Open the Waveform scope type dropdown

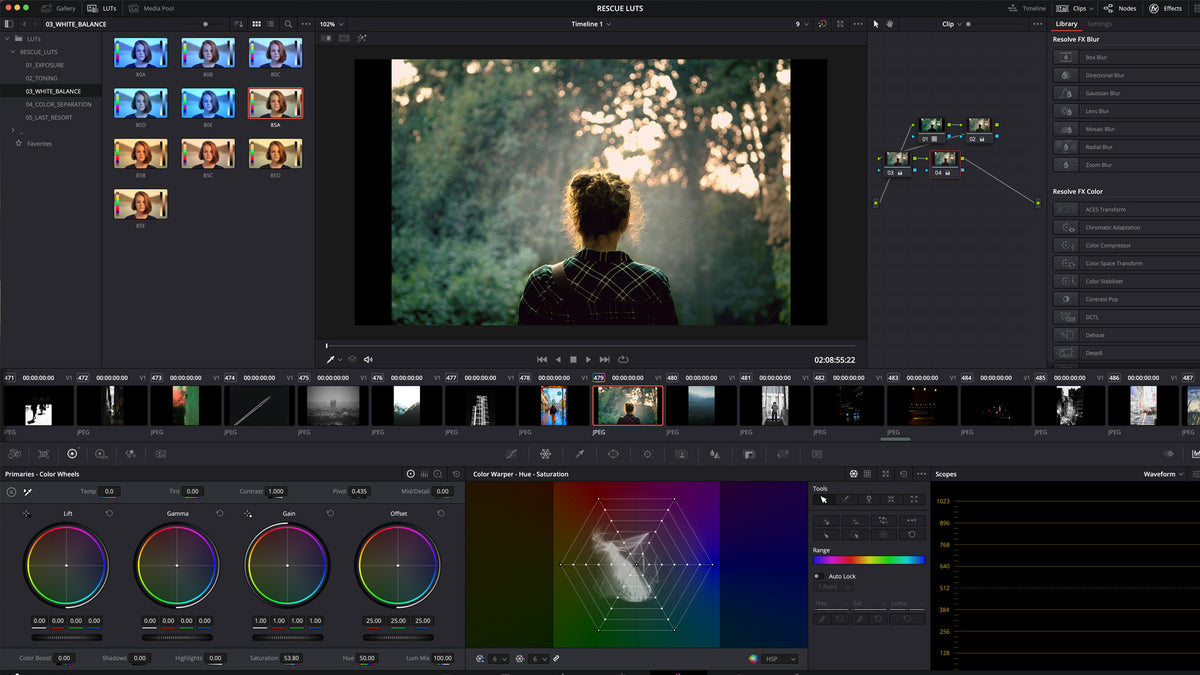(1164, 474)
